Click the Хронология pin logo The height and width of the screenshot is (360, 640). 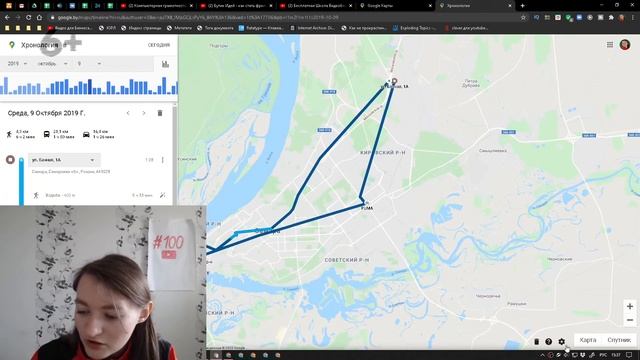click(x=12, y=45)
